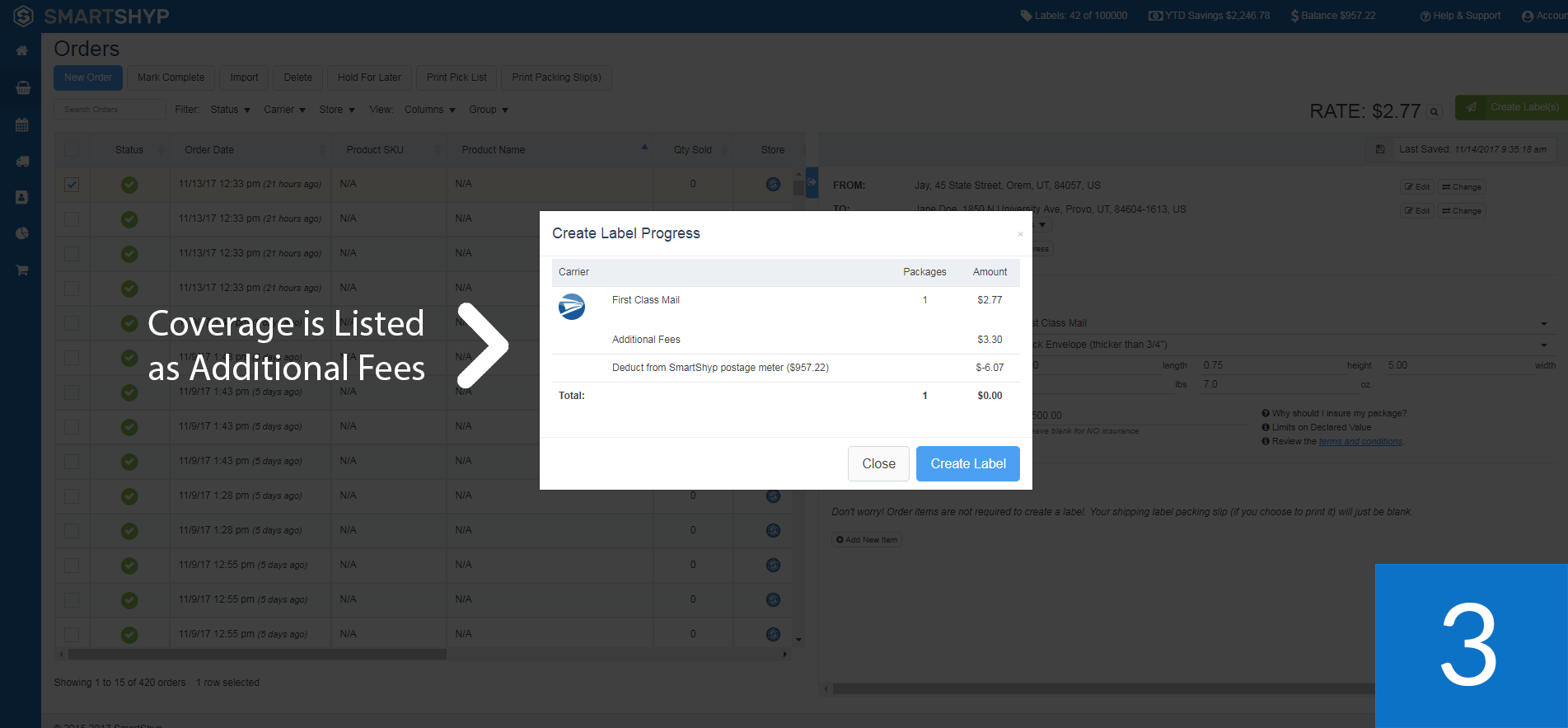Click the Close button in dialog

878,463
